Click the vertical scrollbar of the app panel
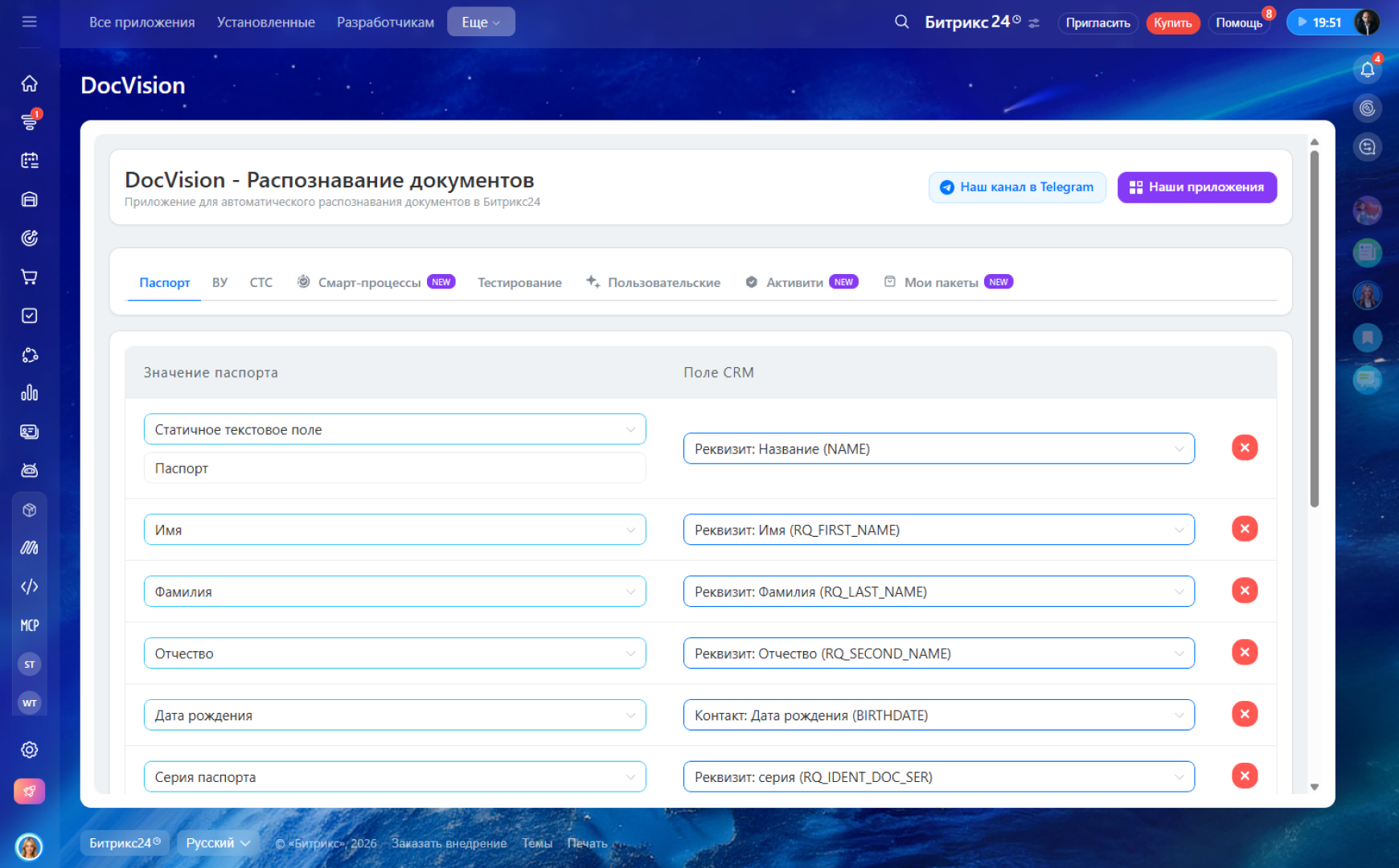The height and width of the screenshot is (868, 1399). [1314, 330]
